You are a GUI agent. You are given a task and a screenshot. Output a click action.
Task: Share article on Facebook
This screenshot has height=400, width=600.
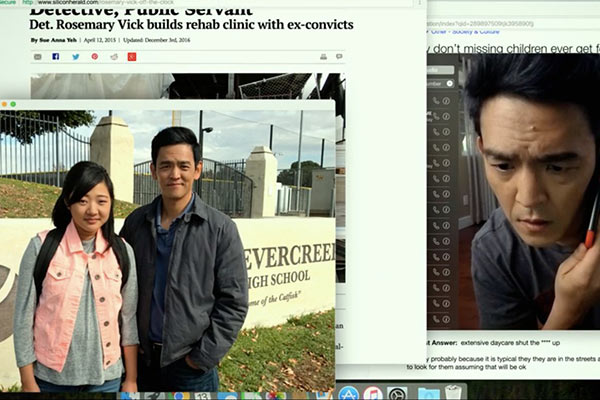click(56, 57)
